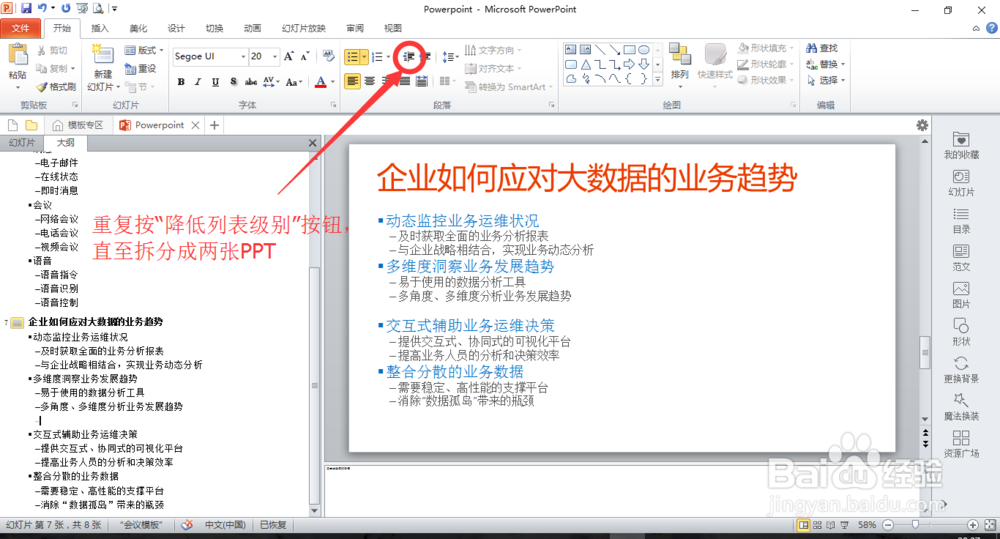Click 魔法换装 in right sidebar
Screen dimensions: 1000x539
[x=961, y=407]
